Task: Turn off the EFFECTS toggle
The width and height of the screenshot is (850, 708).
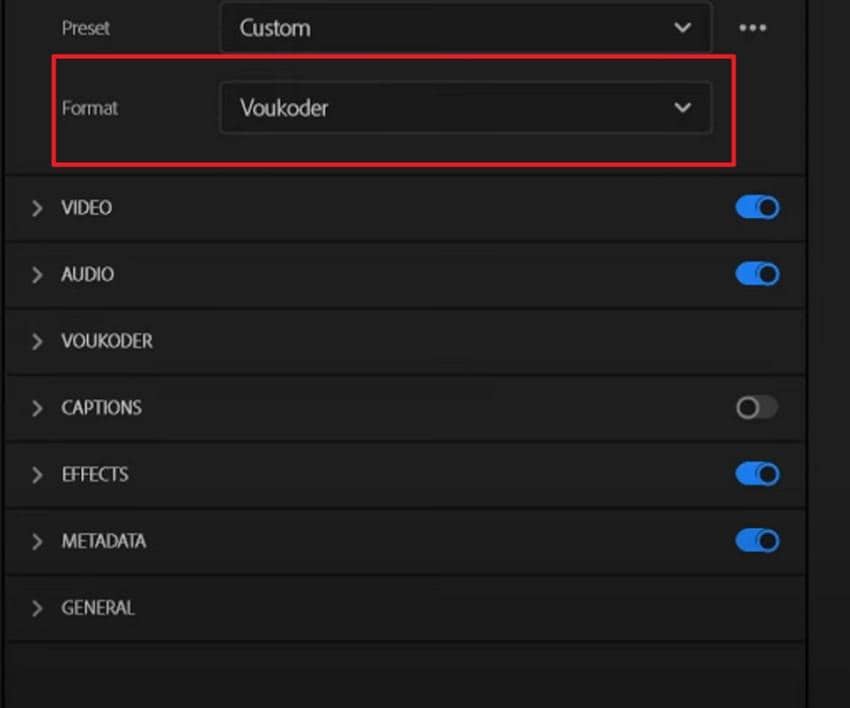Action: tap(757, 474)
